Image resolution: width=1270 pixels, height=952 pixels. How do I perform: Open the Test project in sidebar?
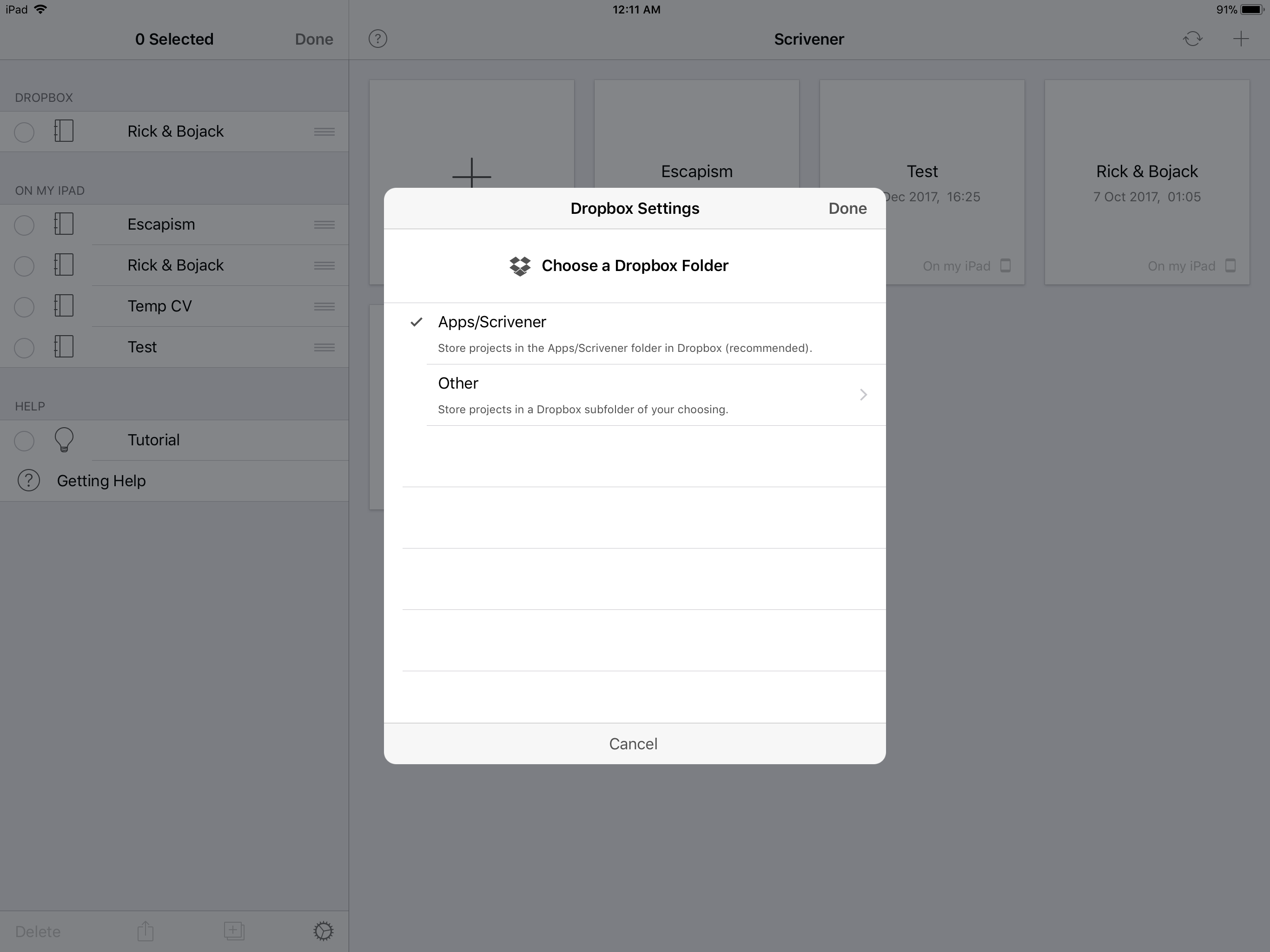coord(174,347)
